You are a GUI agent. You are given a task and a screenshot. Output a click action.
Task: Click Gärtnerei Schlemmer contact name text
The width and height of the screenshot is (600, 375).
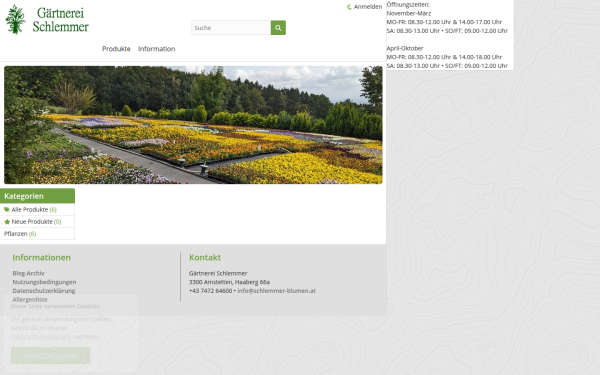tap(218, 273)
